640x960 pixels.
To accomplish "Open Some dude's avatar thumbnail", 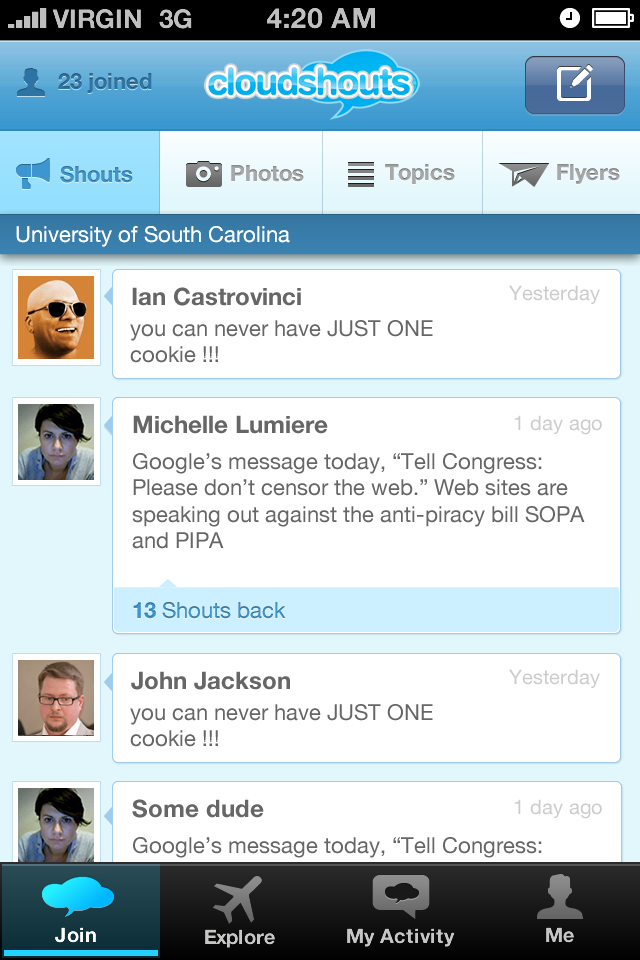I will click(56, 824).
